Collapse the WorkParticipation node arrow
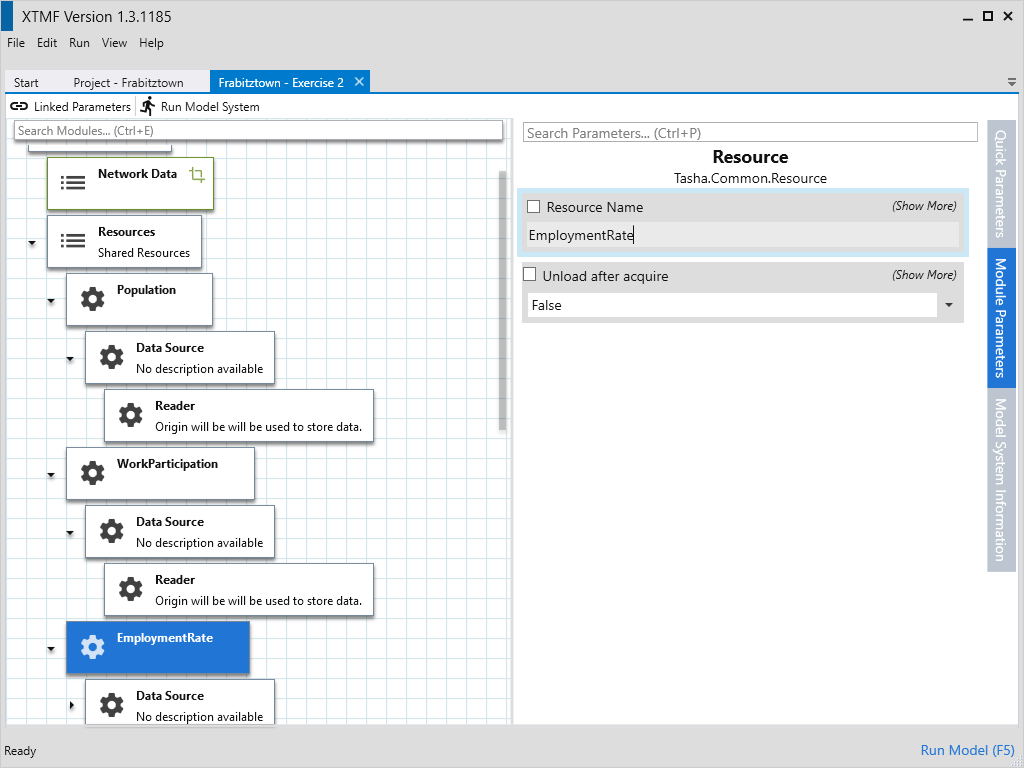This screenshot has width=1024, height=768. 51,475
